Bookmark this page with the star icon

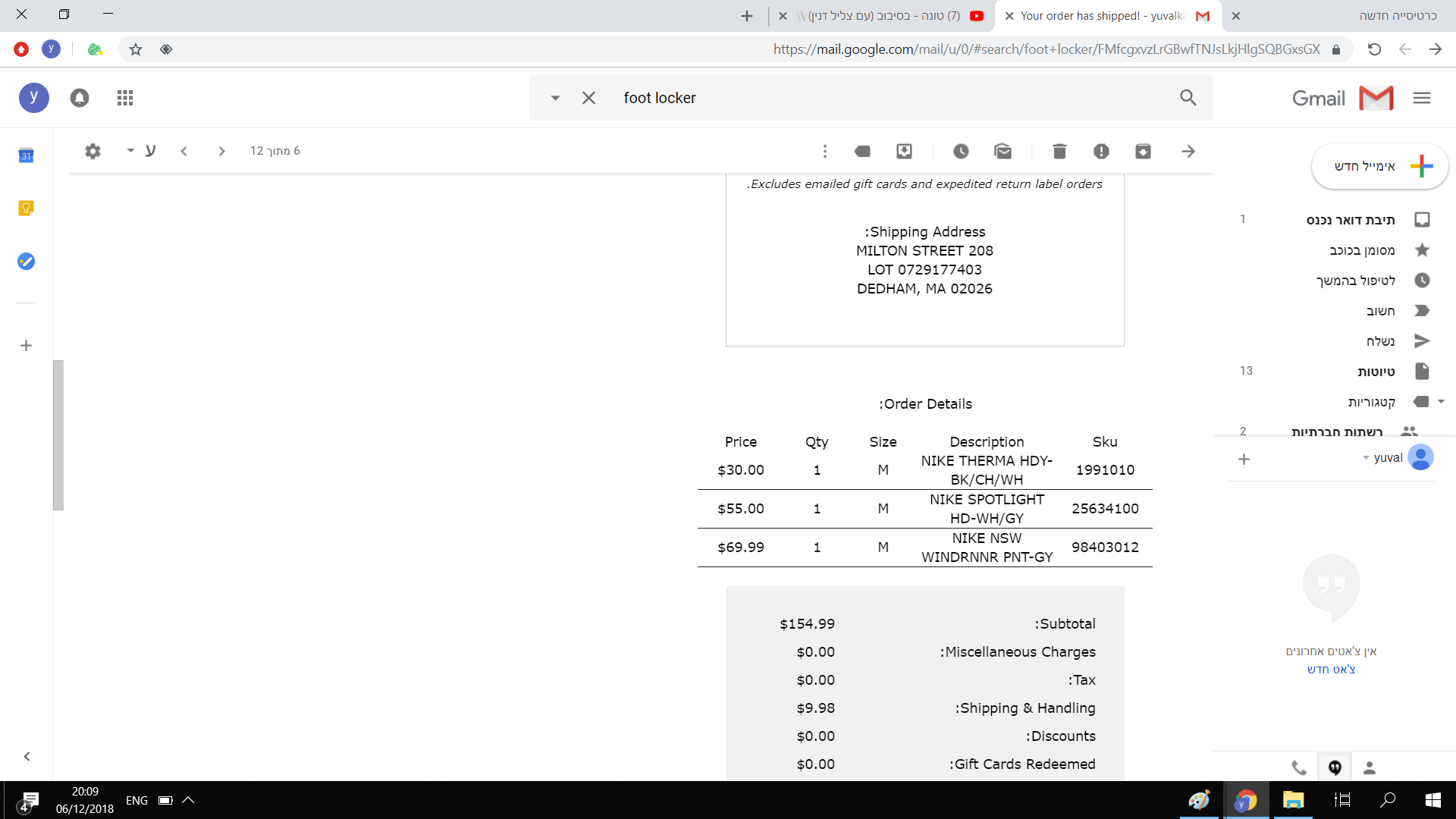point(136,49)
